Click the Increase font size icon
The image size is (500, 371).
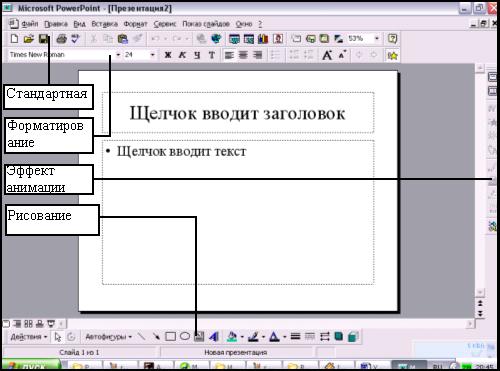327,55
